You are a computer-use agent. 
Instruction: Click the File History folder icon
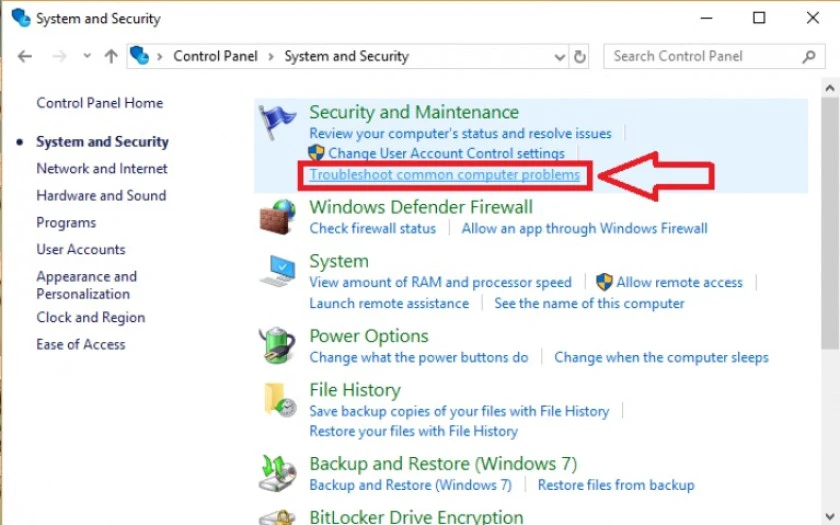coord(278,400)
